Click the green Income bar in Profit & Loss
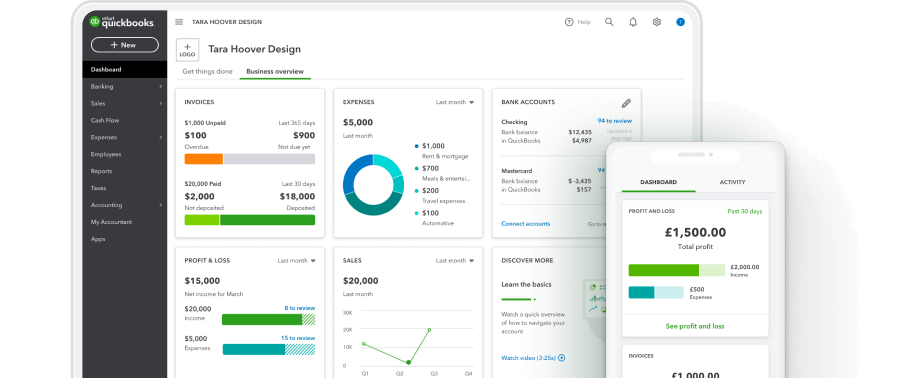The image size is (912, 378). 269,319
